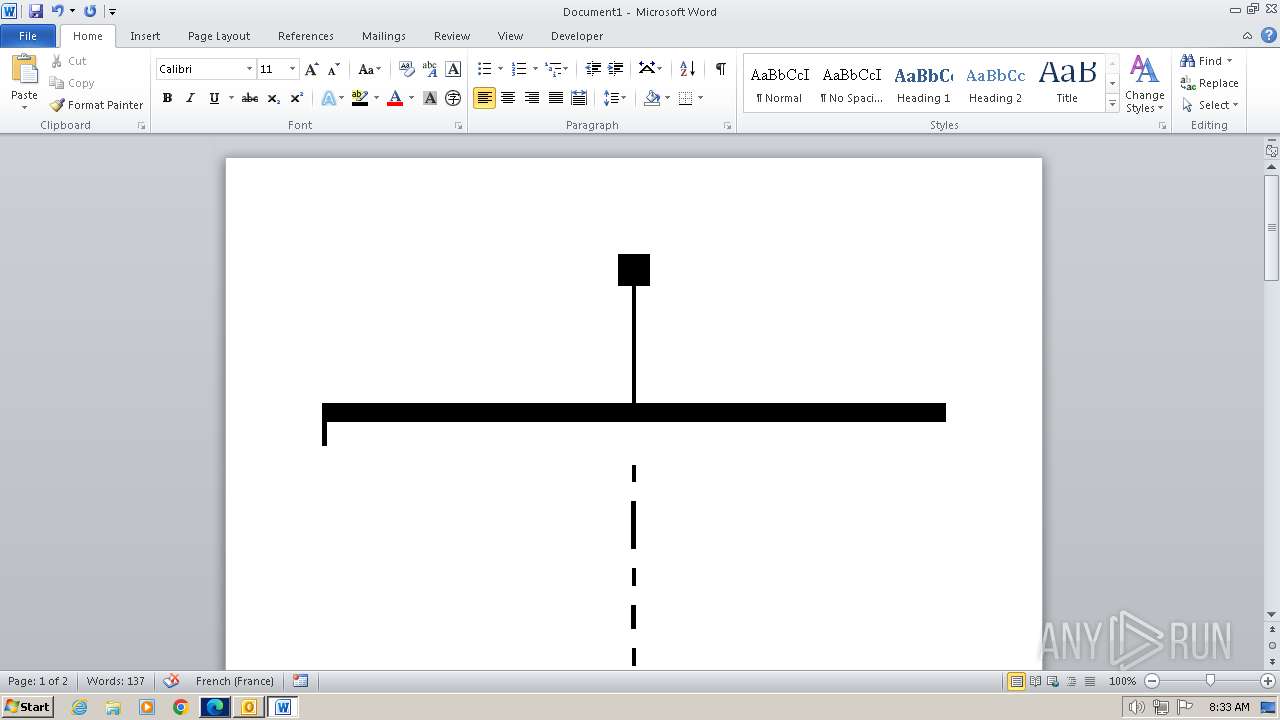The image size is (1280, 720).
Task: Click the Zoom In plus button
Action: point(1268,681)
